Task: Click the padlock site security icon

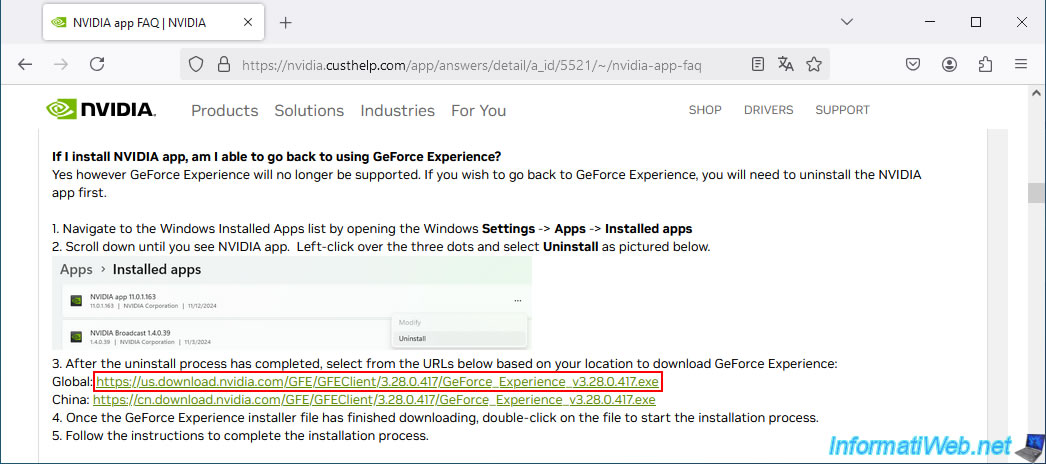Action: [224, 64]
